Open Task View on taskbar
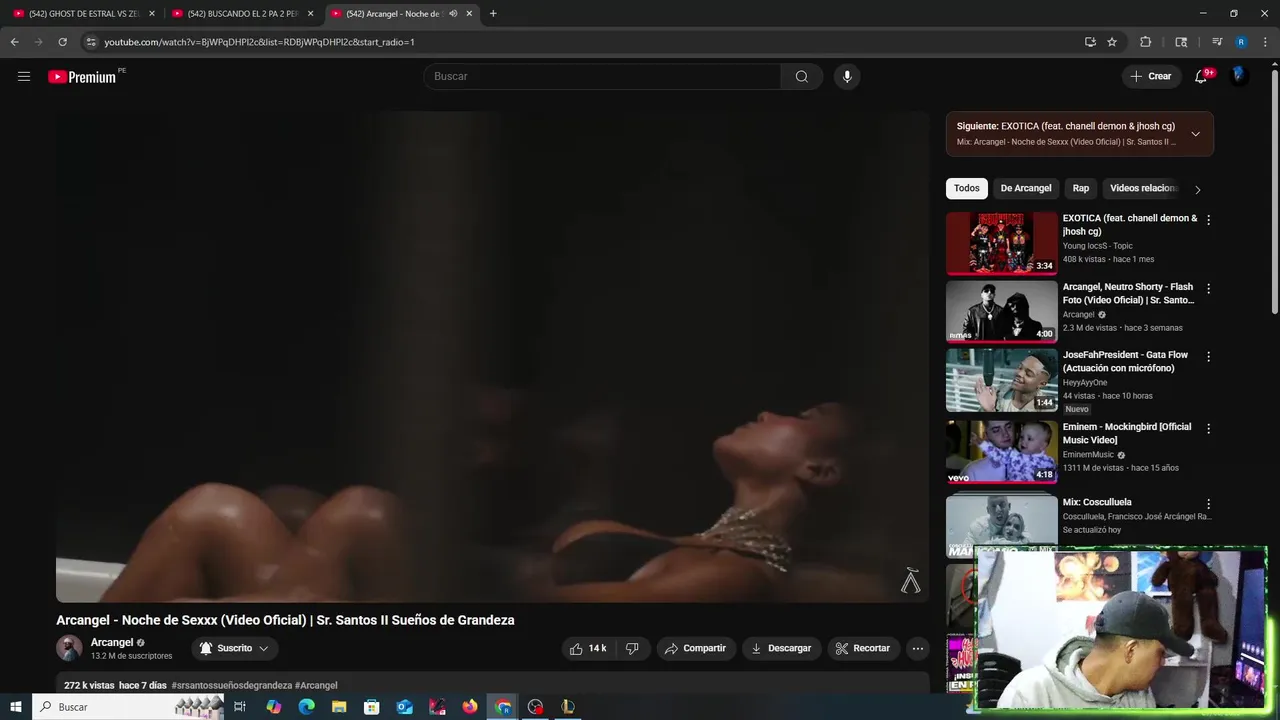This screenshot has width=1280, height=720. pyautogui.click(x=240, y=707)
